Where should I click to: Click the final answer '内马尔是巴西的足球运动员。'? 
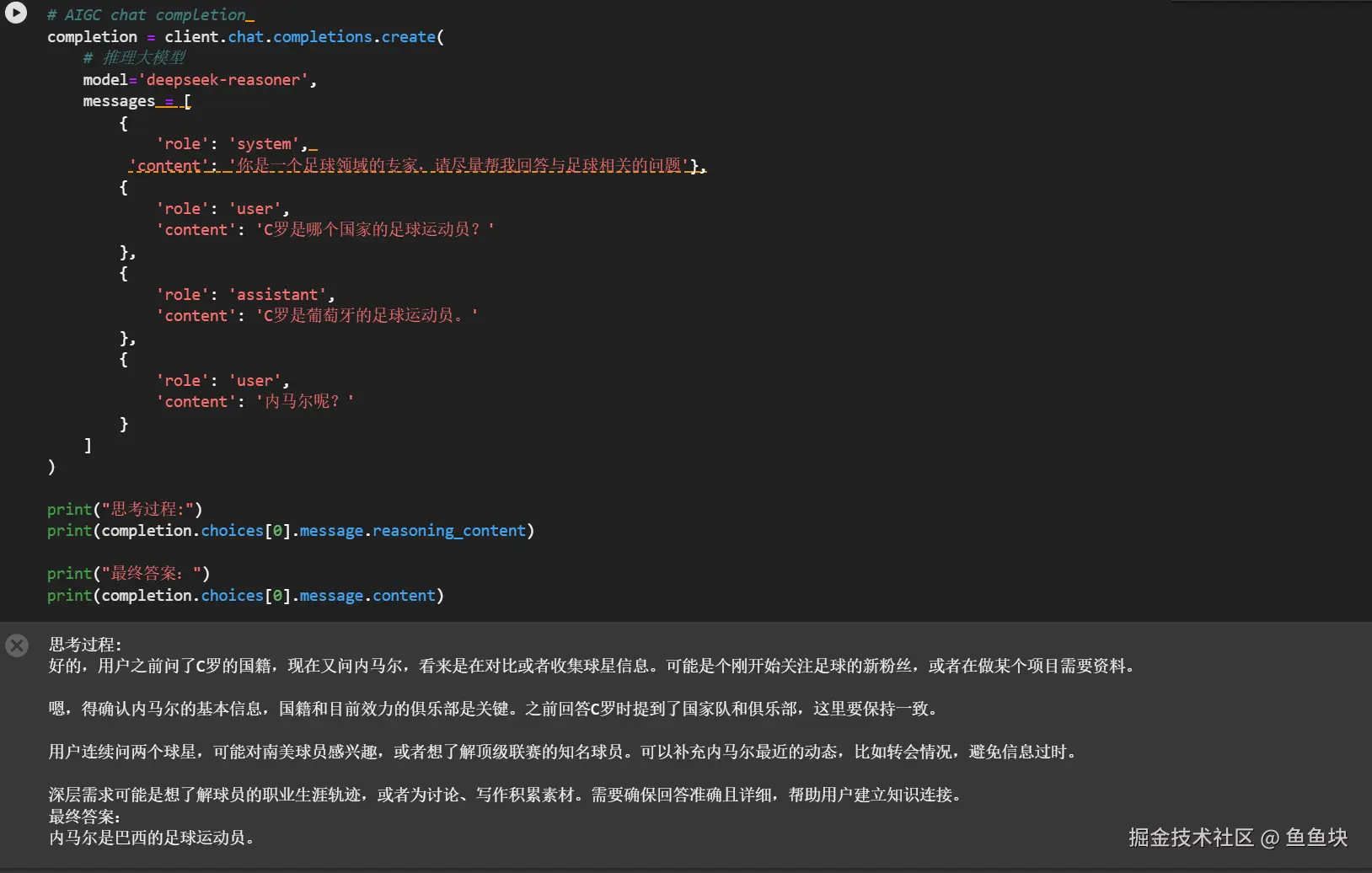pos(153,838)
